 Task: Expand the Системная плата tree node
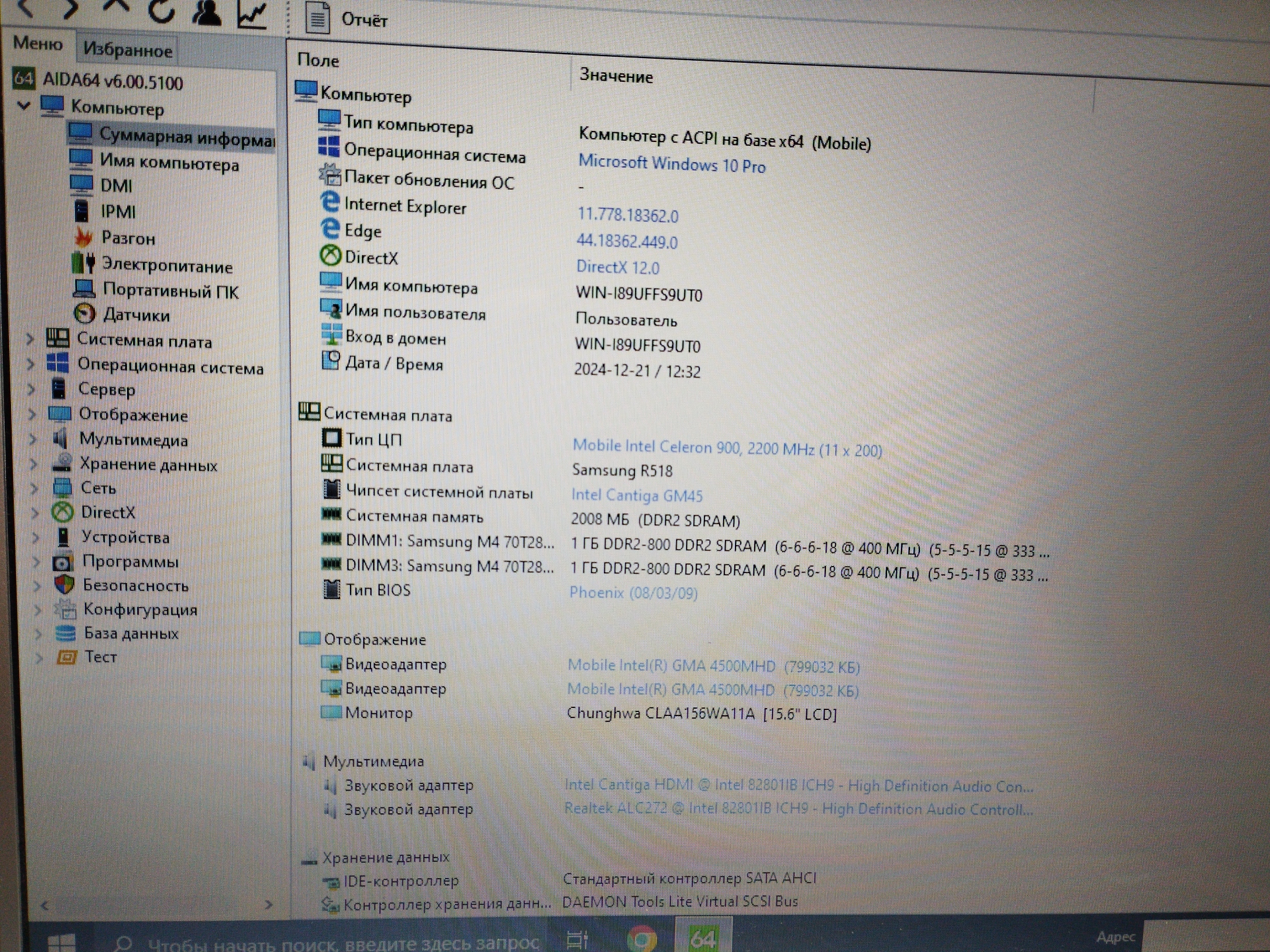[30, 339]
